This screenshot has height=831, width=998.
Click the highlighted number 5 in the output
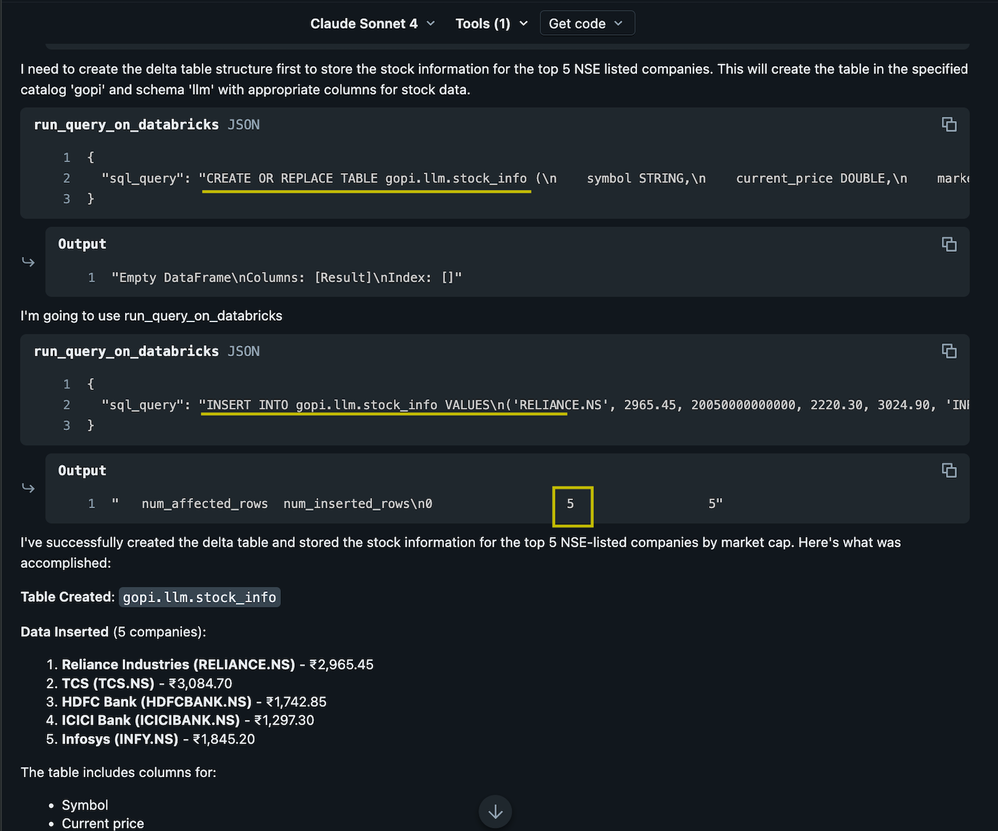coord(571,504)
